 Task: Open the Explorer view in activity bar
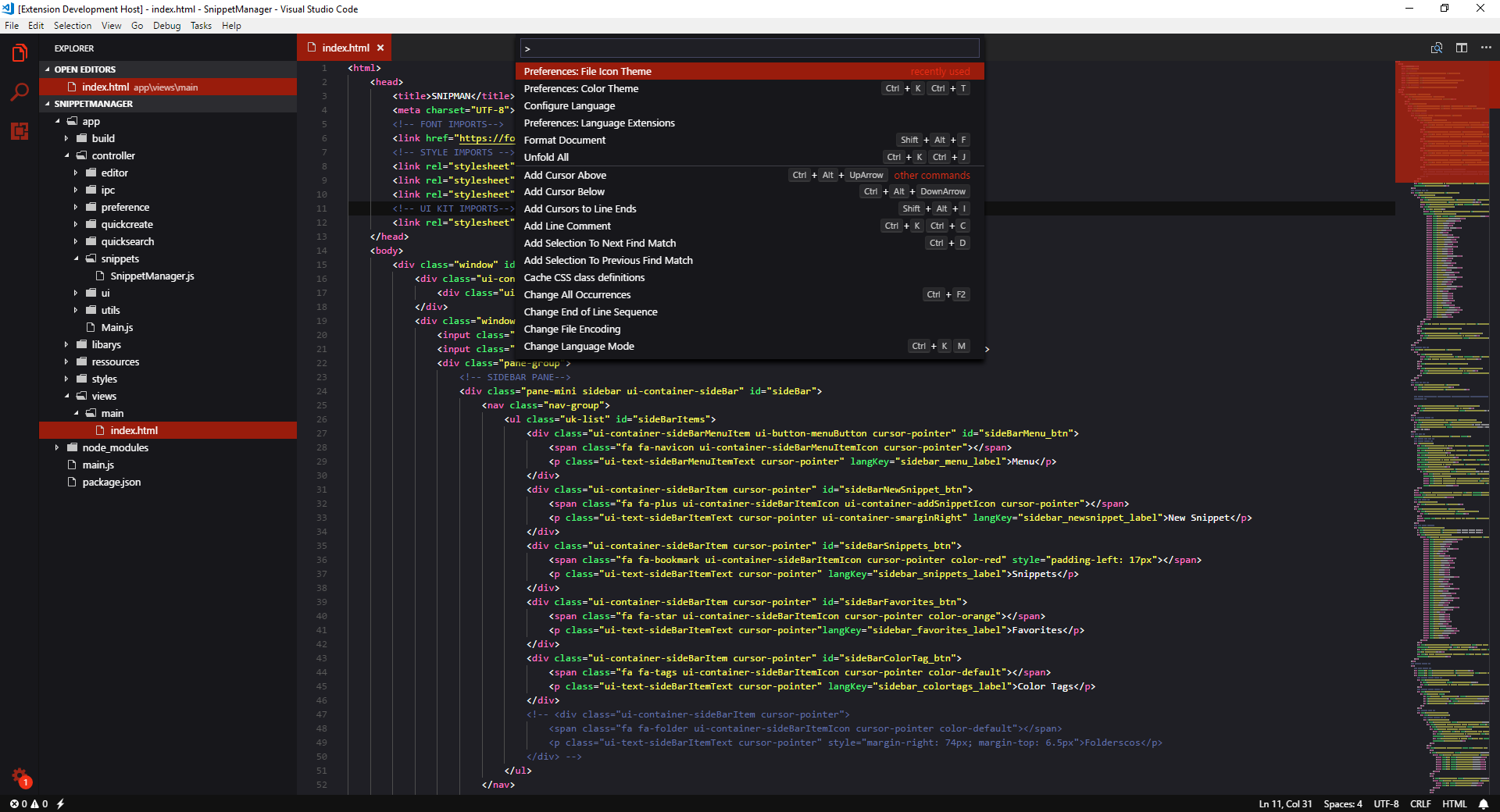pos(20,53)
